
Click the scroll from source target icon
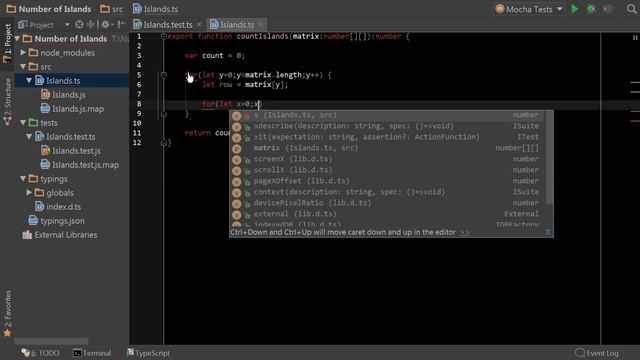pyautogui.click(x=79, y=25)
